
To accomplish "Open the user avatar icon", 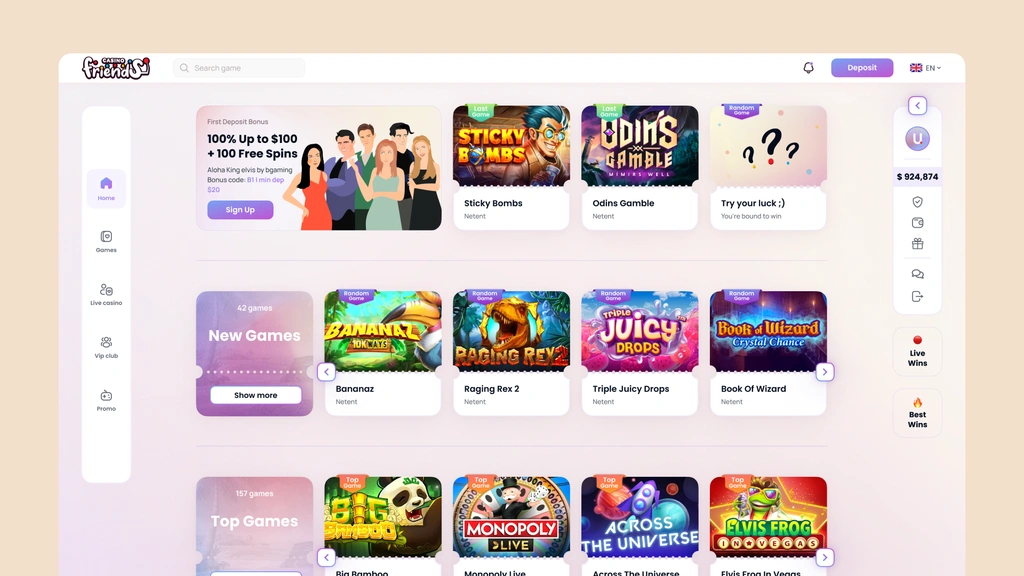I will [x=918, y=138].
